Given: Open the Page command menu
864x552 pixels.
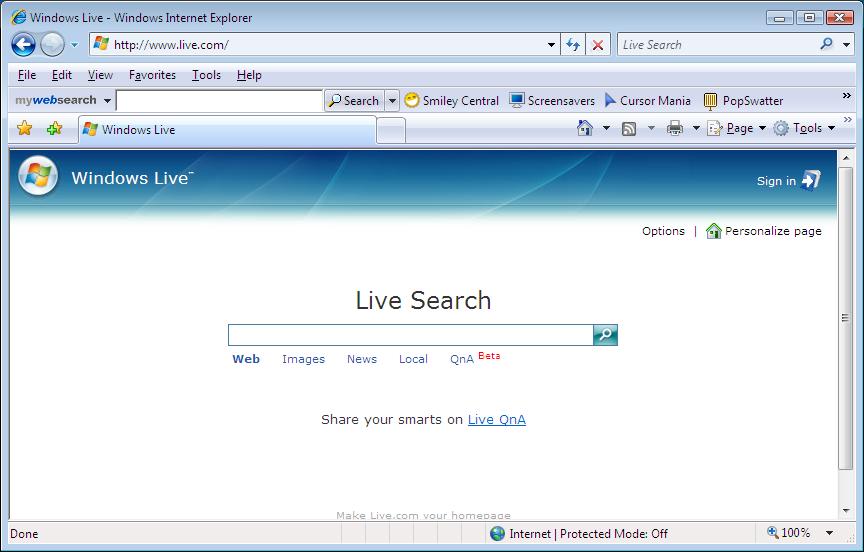Looking at the screenshot, I should pos(737,128).
